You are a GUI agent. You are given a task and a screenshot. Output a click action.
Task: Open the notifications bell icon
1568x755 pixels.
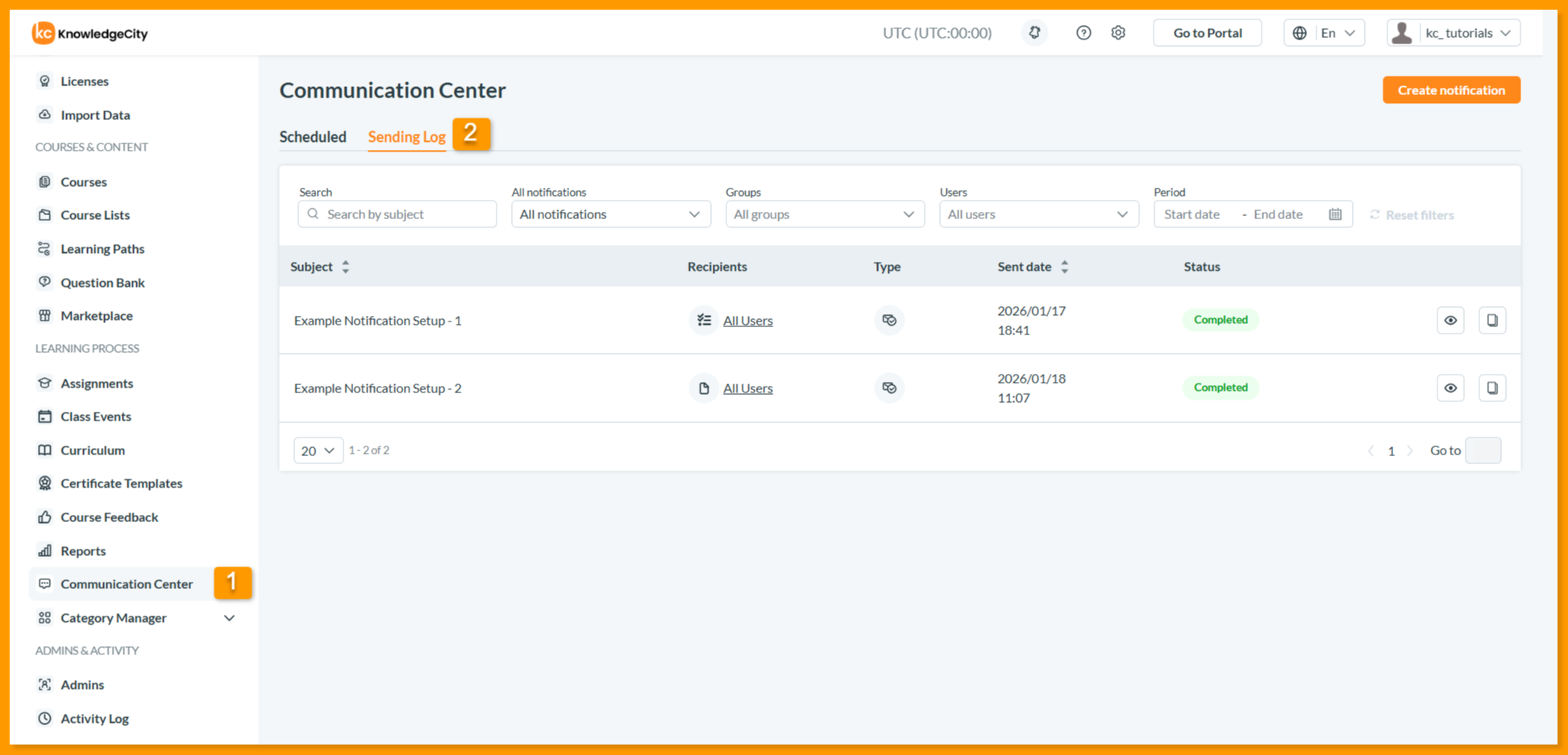point(1034,33)
